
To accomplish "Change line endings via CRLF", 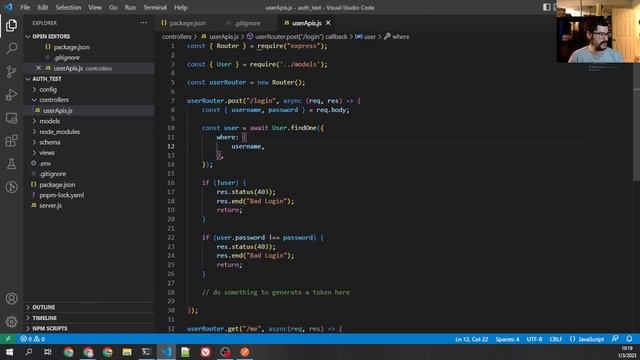I will [556, 339].
